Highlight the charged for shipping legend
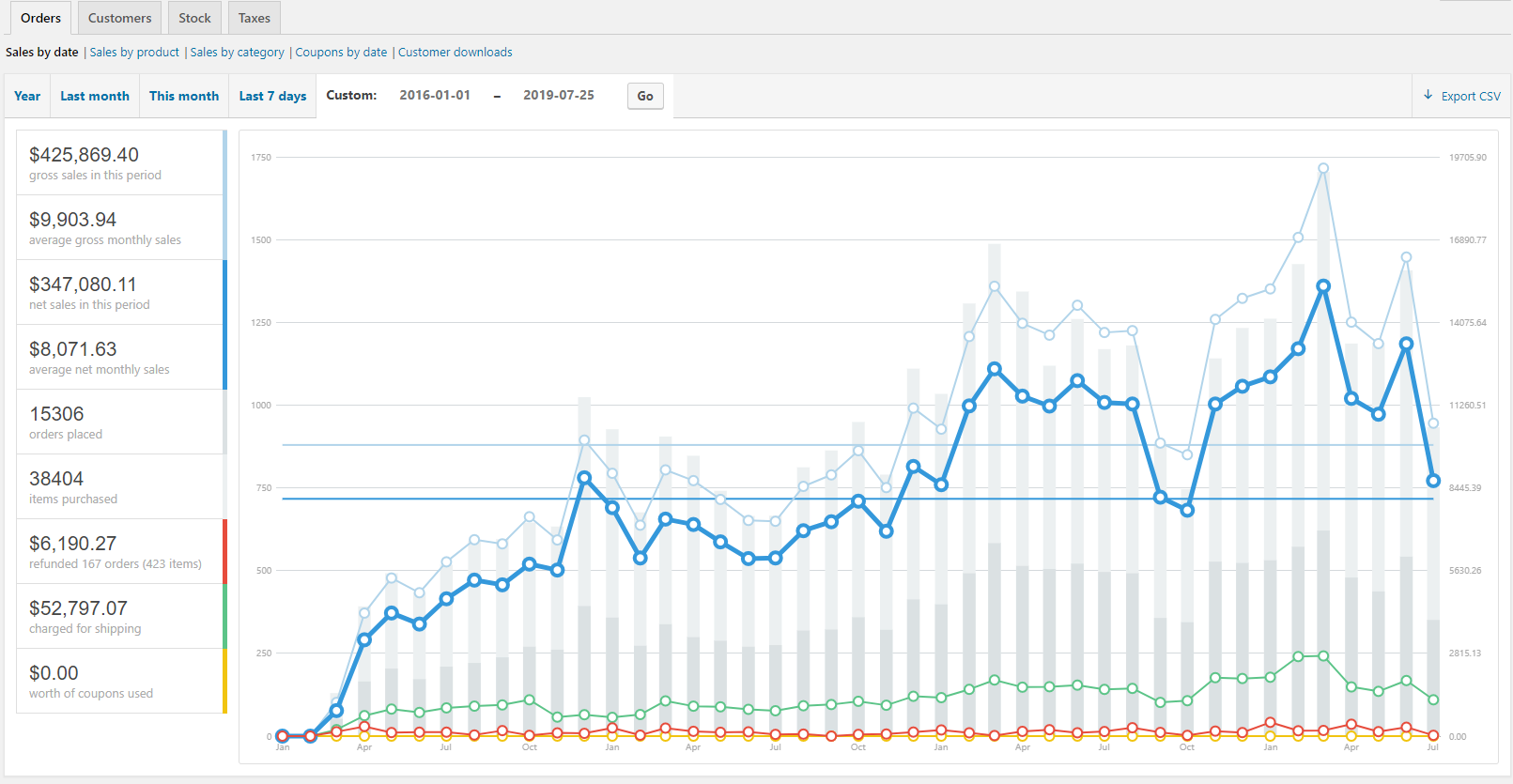 [120, 616]
